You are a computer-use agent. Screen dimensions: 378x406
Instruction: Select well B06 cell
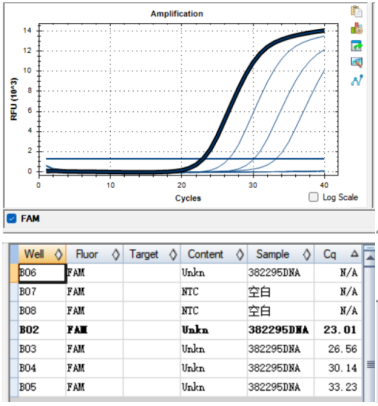click(42, 273)
